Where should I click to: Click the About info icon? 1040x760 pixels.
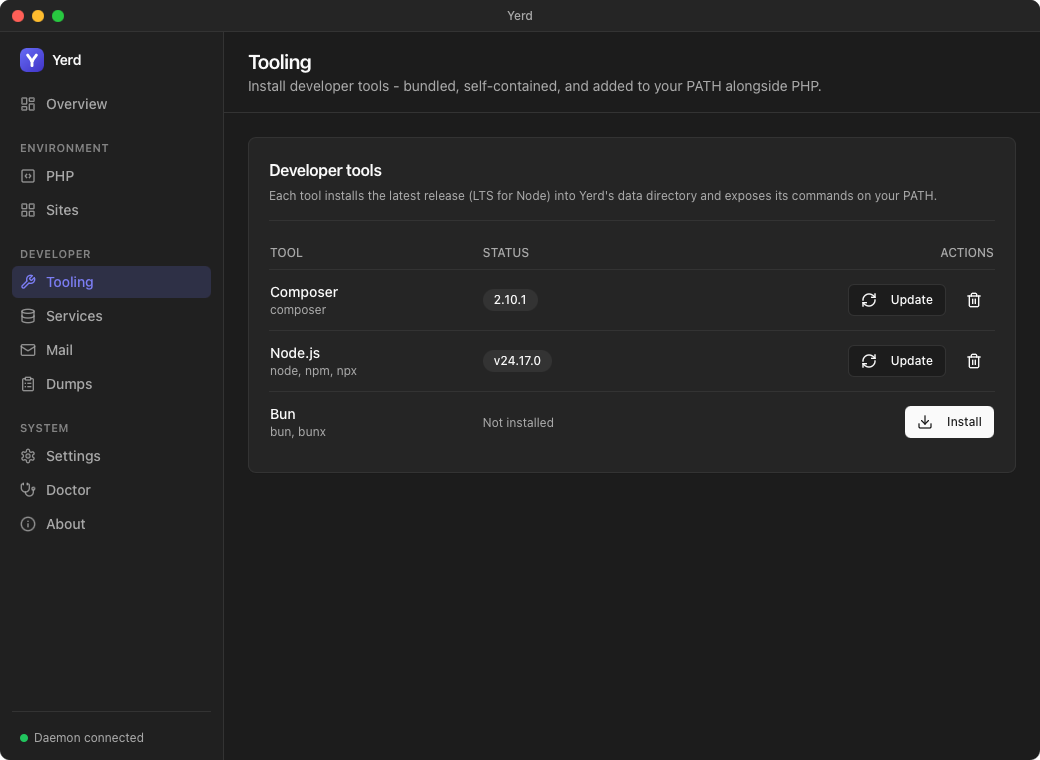28,524
